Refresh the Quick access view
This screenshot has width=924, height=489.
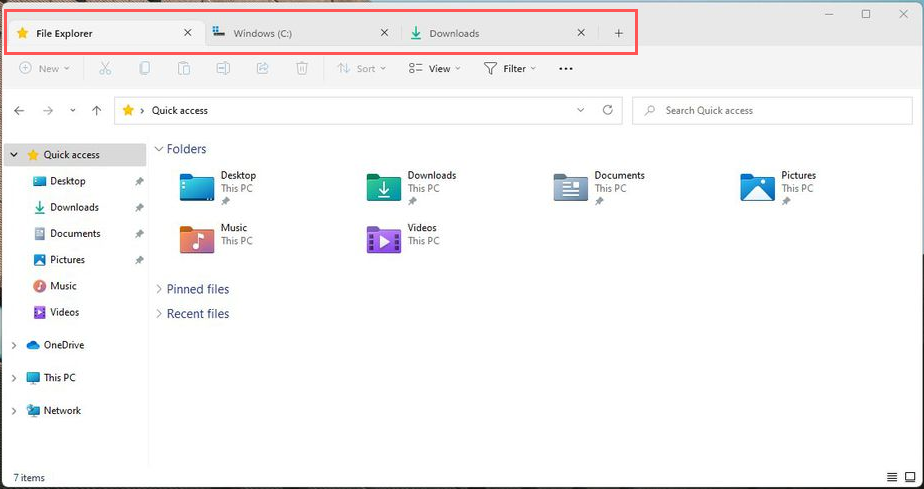click(x=608, y=110)
